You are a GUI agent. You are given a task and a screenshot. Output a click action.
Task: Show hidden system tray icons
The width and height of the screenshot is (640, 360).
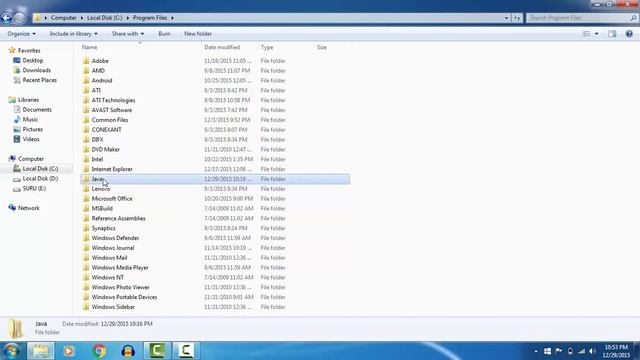[536, 351]
